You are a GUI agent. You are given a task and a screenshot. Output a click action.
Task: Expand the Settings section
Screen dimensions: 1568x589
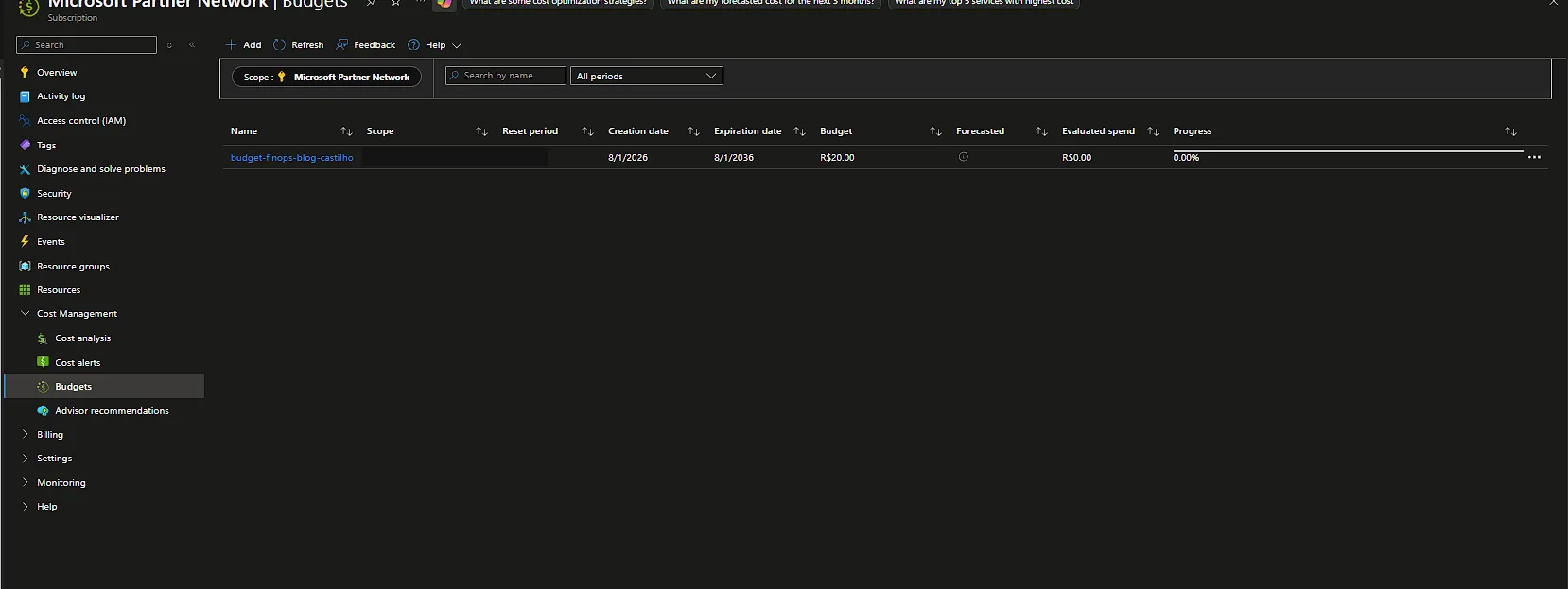coord(25,458)
